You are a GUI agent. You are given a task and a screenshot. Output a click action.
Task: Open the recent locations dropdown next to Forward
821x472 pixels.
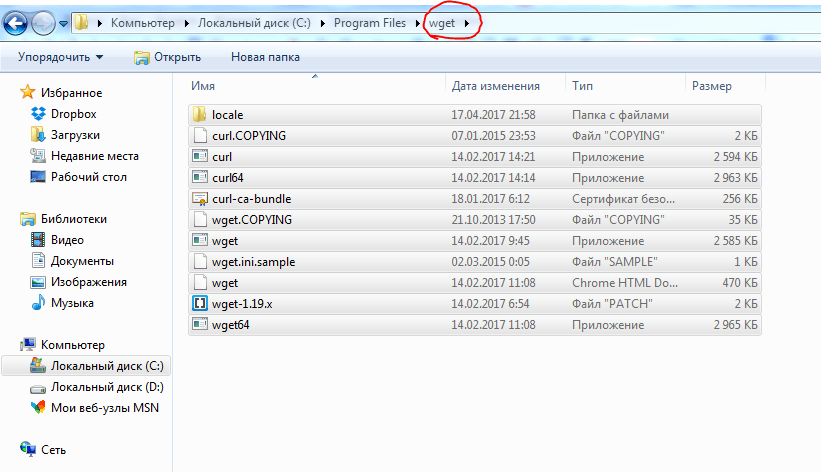(x=64, y=22)
